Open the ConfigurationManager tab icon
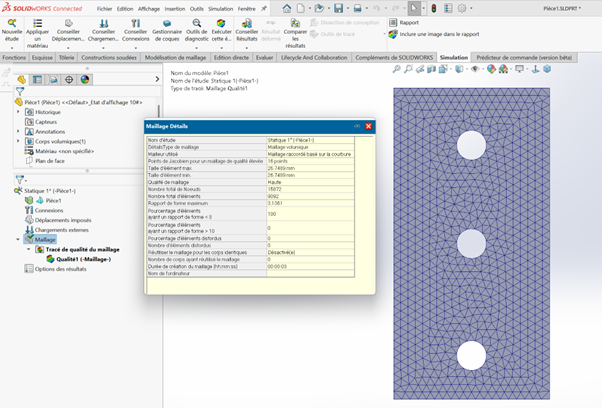602x408 pixels. (x=53, y=79)
